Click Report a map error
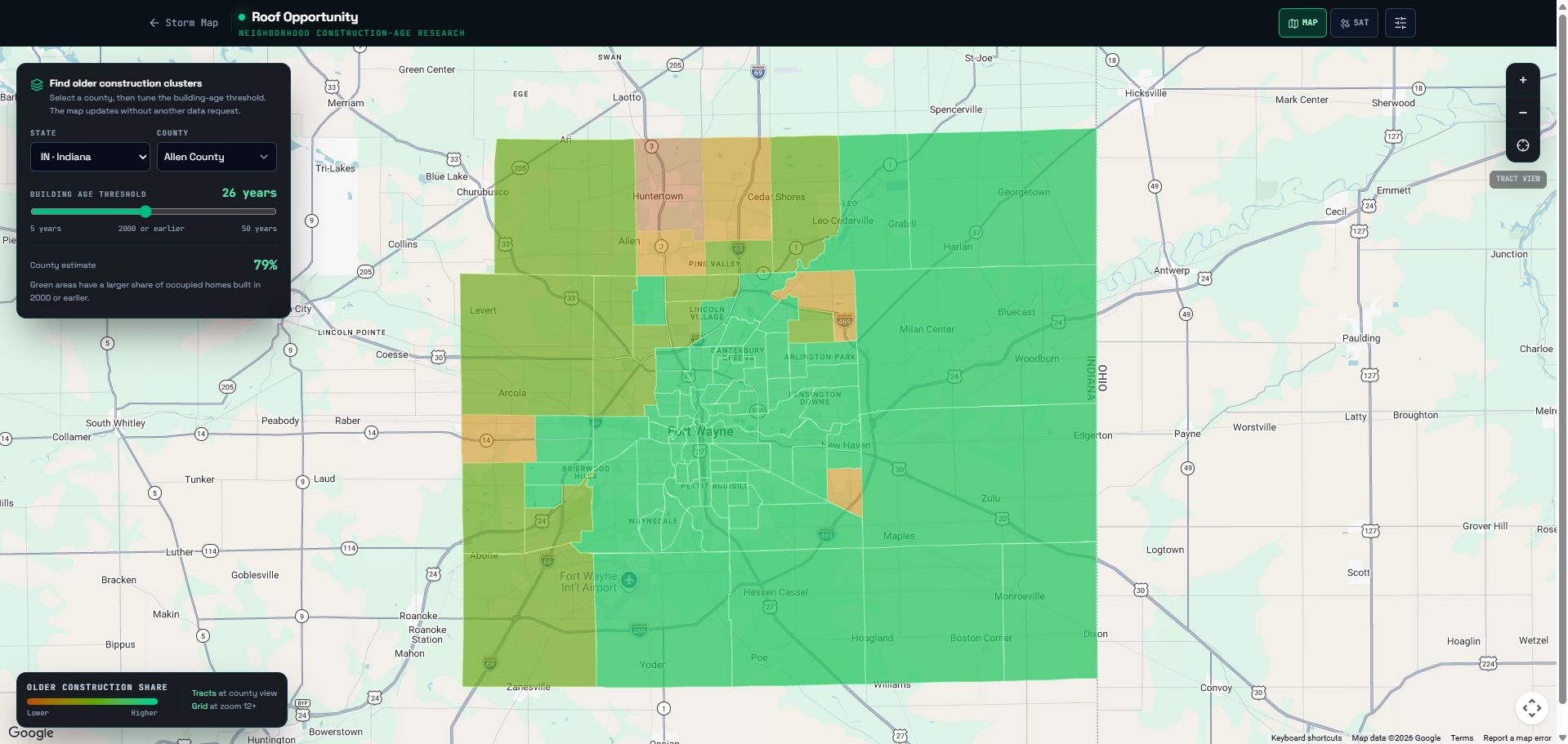1568x744 pixels. [1517, 738]
